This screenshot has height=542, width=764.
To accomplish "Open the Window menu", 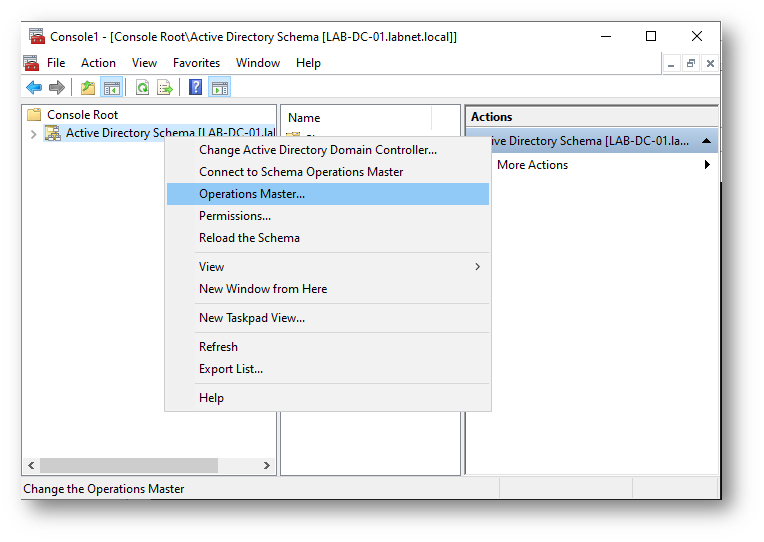I will (x=258, y=63).
